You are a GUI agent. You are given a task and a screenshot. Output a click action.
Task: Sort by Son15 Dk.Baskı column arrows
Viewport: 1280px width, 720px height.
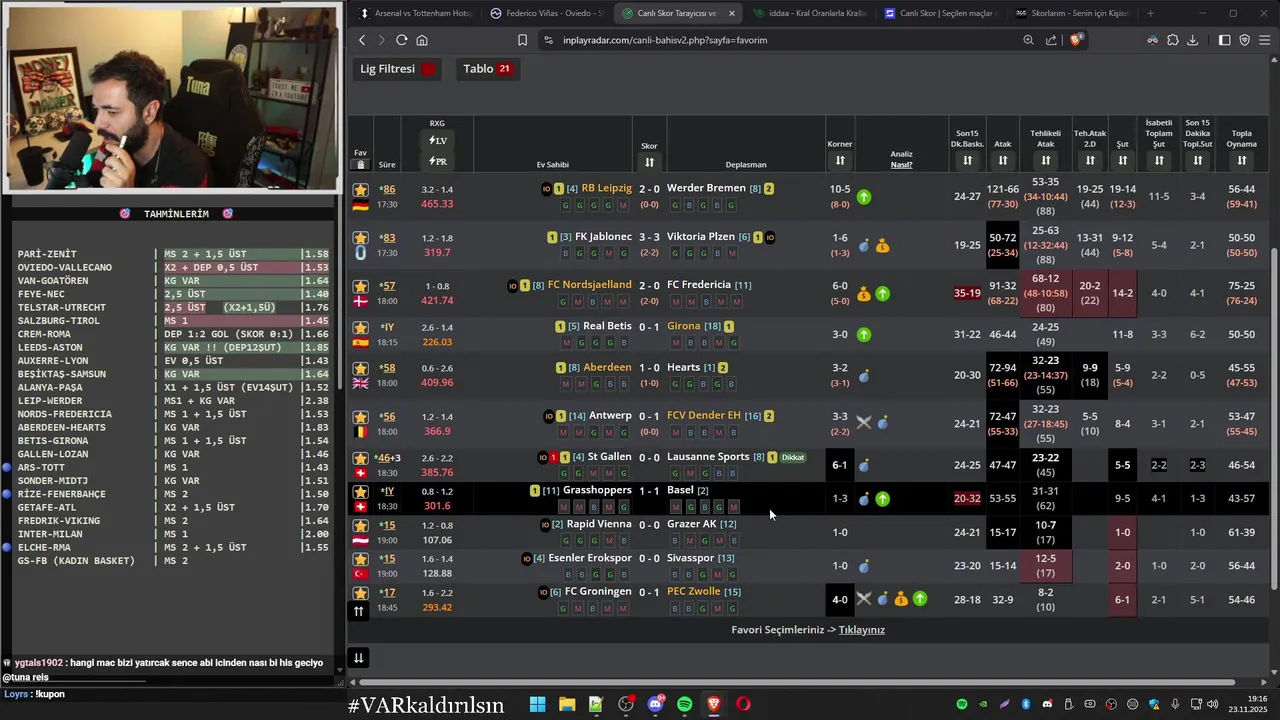(x=967, y=160)
